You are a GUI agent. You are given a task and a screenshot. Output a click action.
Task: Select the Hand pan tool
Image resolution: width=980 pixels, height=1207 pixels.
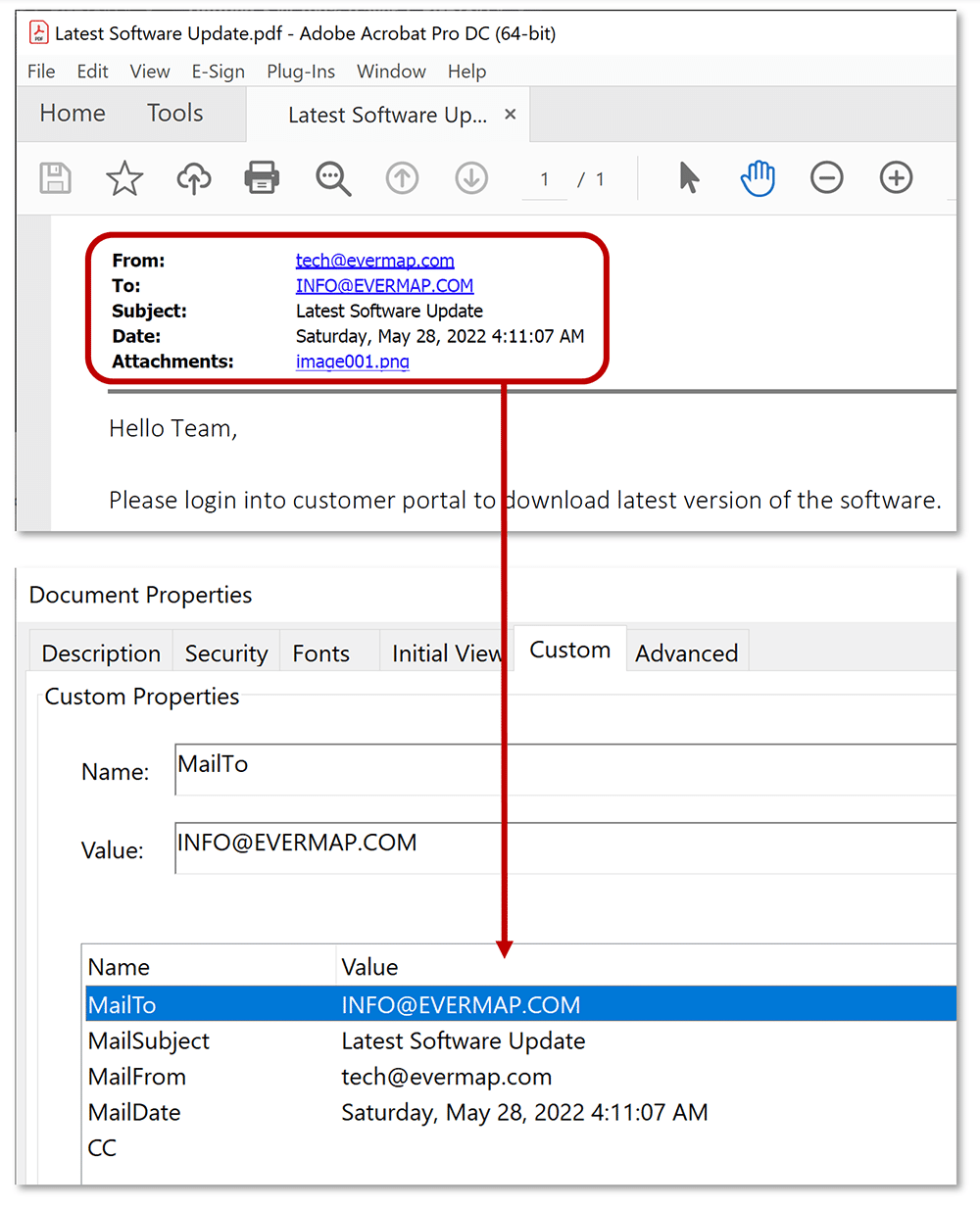click(758, 178)
